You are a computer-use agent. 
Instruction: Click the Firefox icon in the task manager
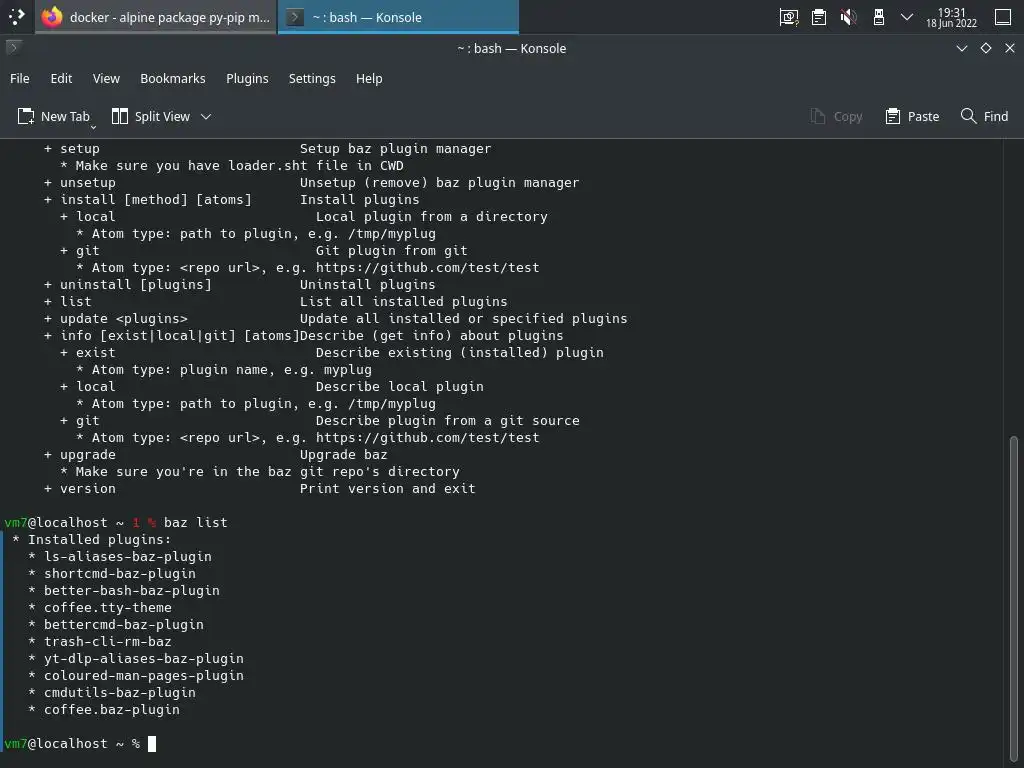tap(52, 17)
